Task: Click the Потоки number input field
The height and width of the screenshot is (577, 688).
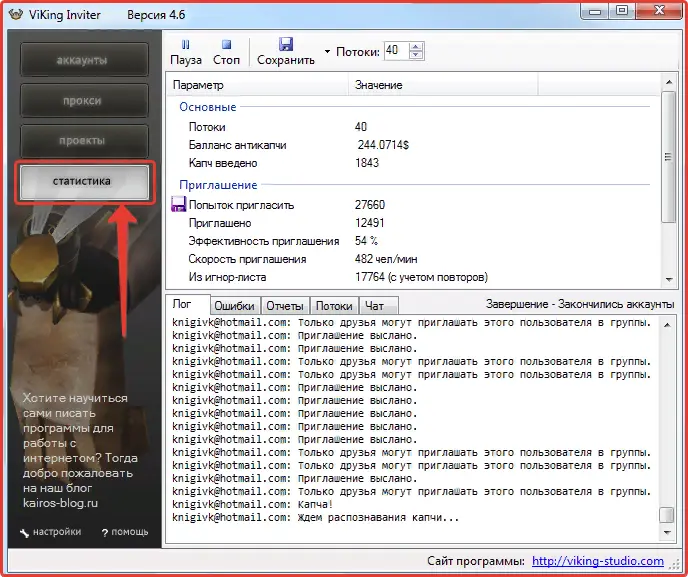Action: tap(396, 50)
